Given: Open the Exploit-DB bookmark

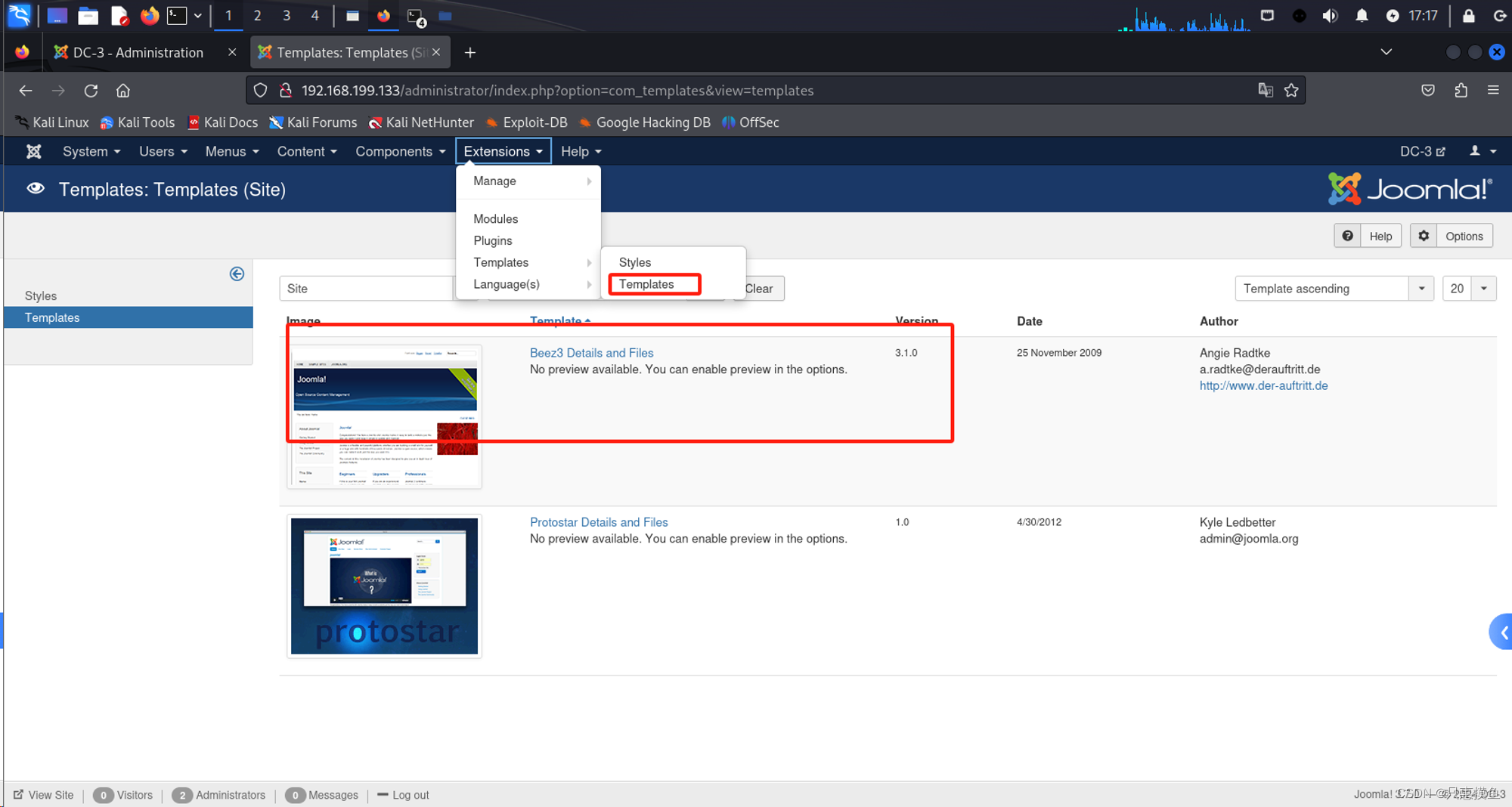Looking at the screenshot, I should (x=526, y=122).
